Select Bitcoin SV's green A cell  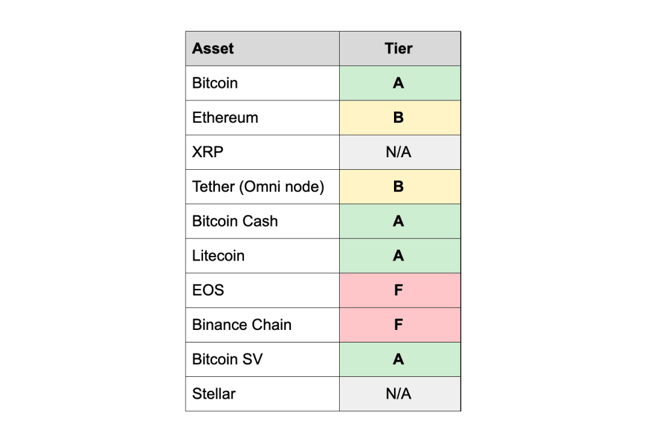coord(400,359)
